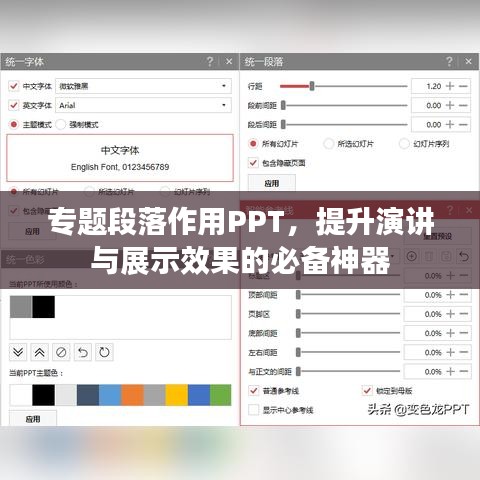Viewport: 480px width, 480px height.
Task: Close the 统一段落 panel
Action: [468, 61]
